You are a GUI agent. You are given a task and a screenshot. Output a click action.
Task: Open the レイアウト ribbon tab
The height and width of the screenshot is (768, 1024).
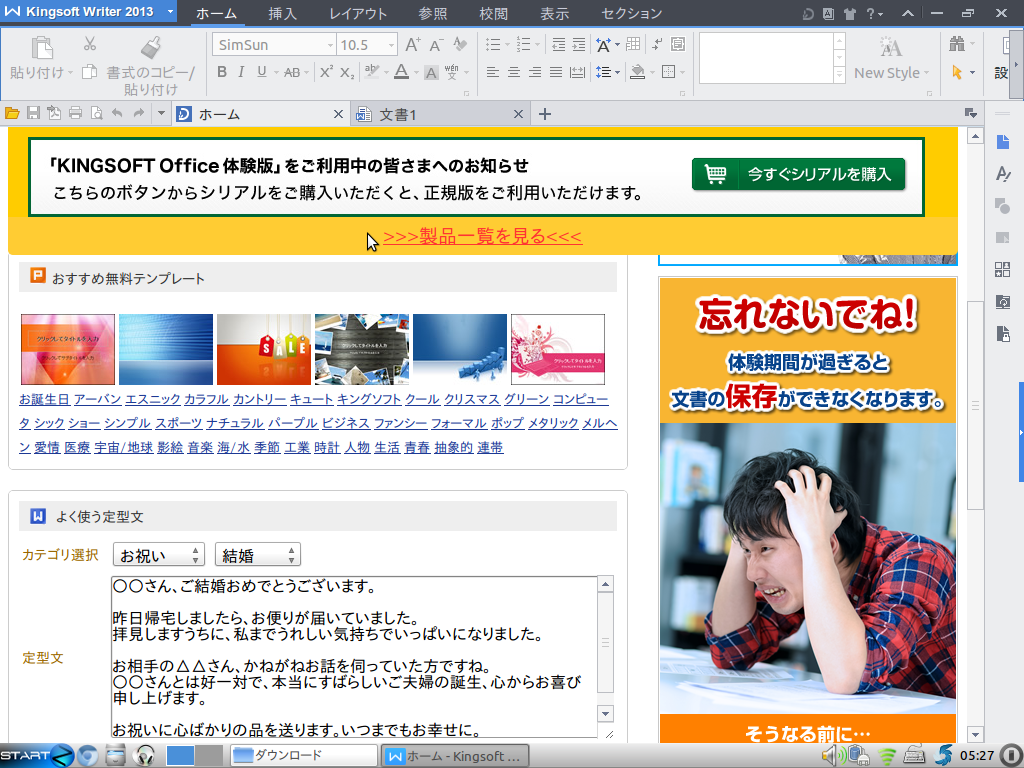click(x=358, y=13)
